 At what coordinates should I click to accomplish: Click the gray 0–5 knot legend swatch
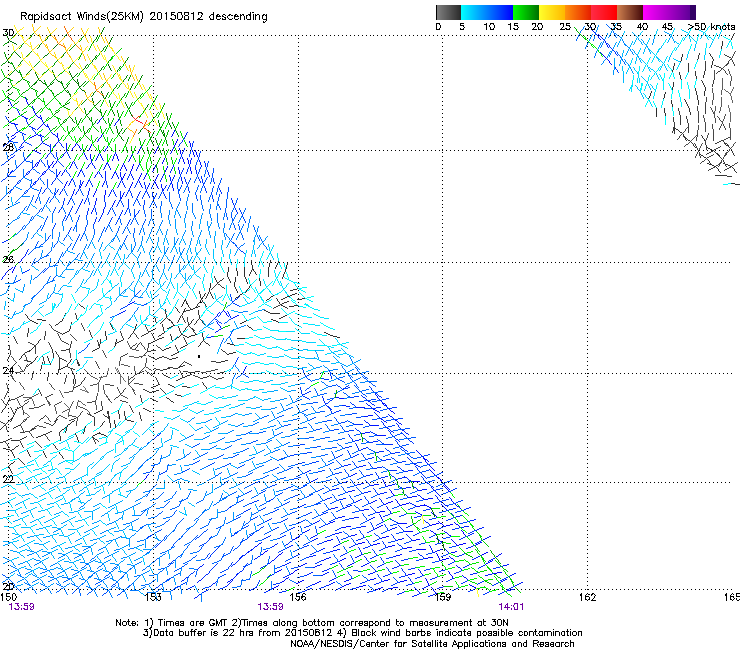(449, 12)
